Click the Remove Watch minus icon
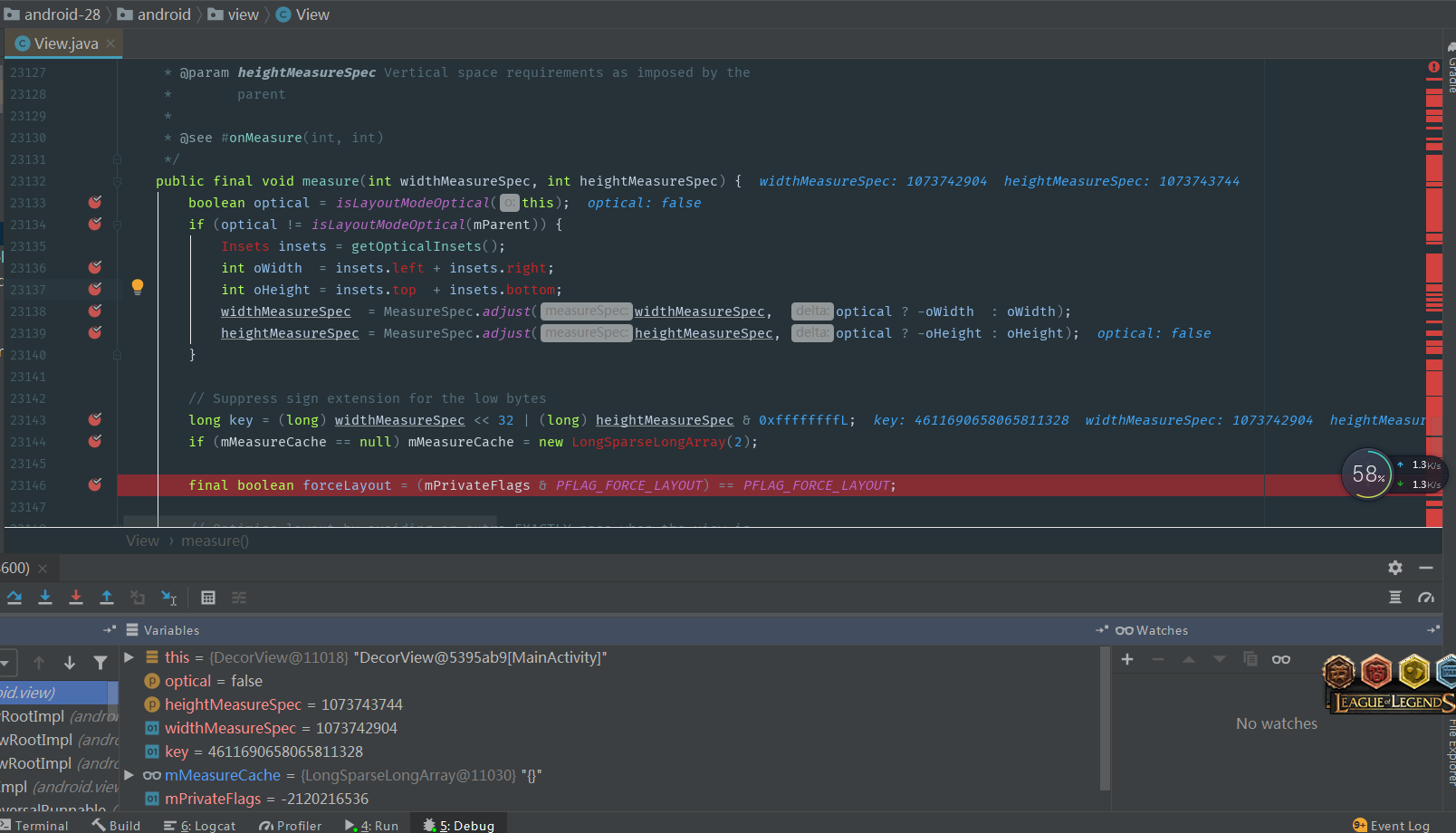Screen dimensions: 1456x833 click(x=1158, y=659)
